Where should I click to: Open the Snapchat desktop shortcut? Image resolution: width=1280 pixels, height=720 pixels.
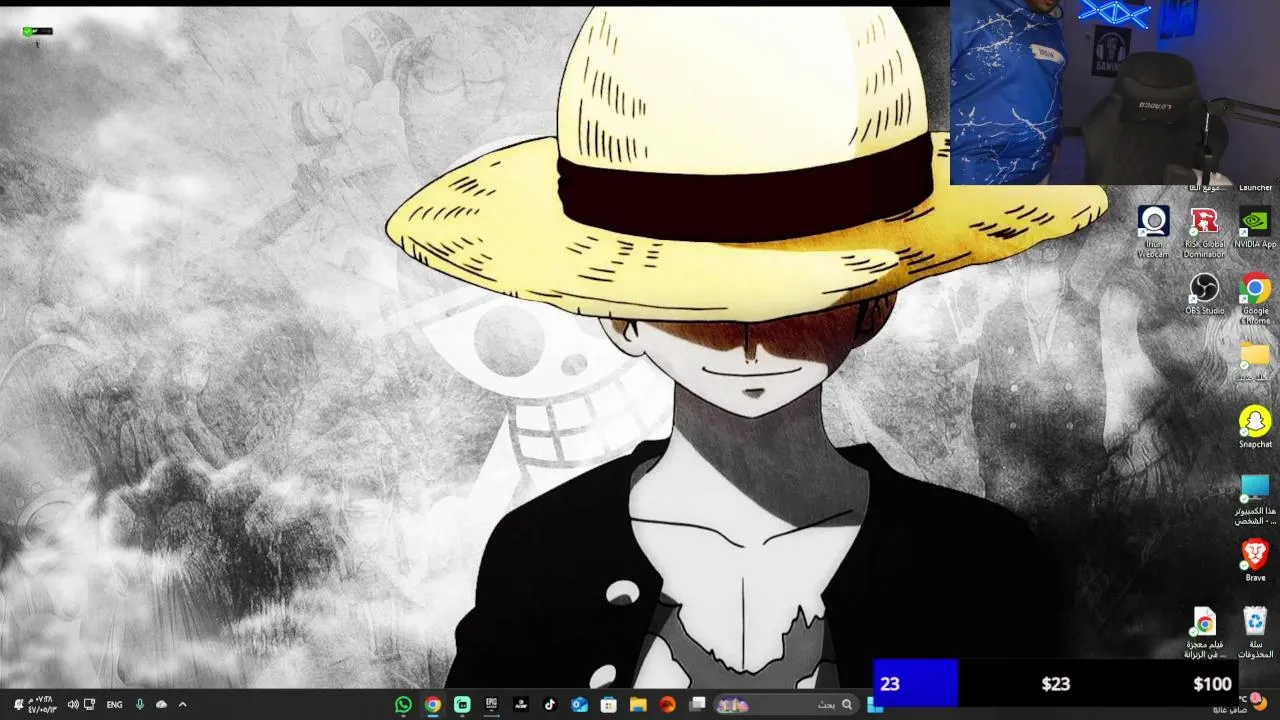pos(1255,427)
